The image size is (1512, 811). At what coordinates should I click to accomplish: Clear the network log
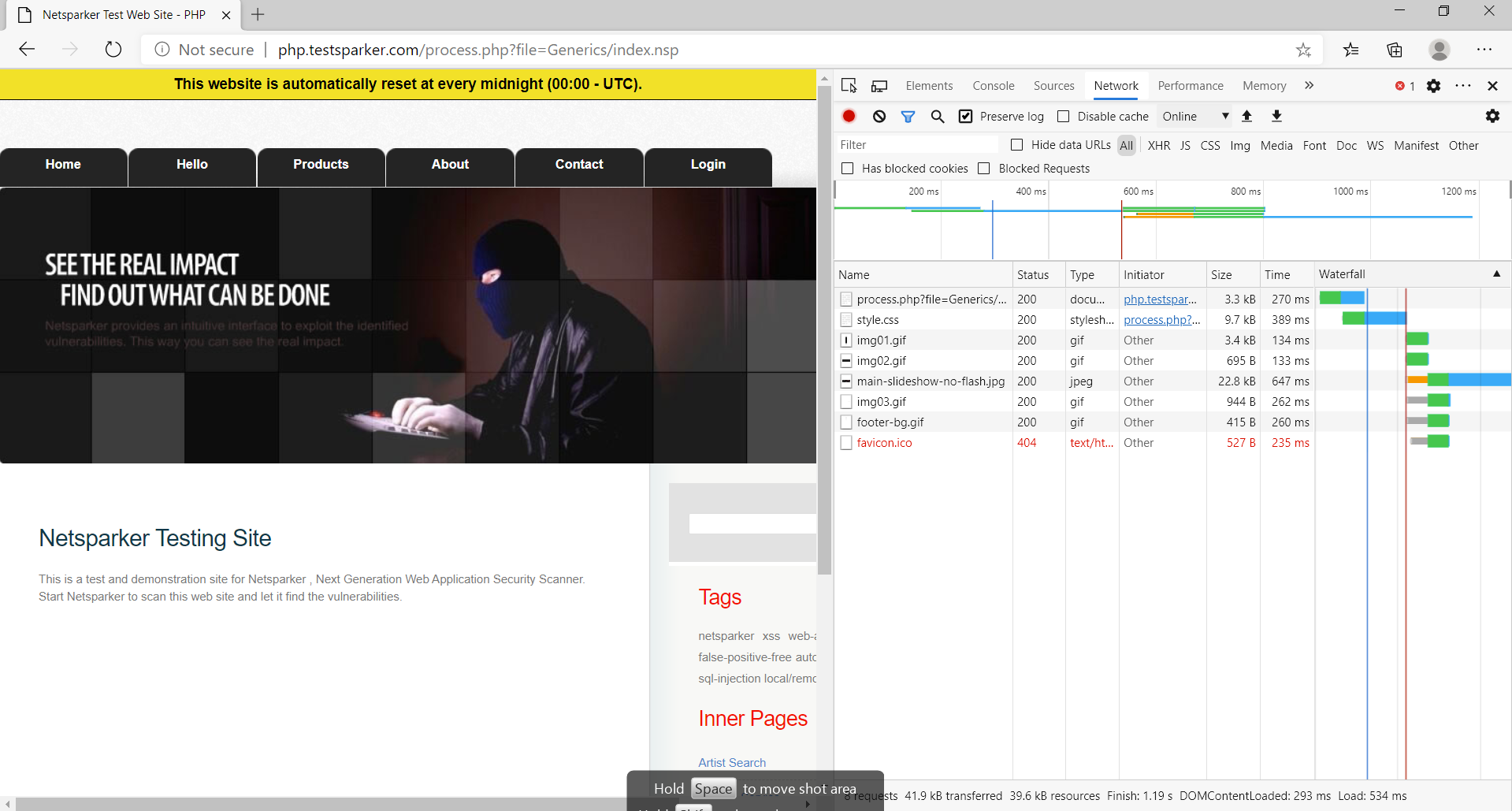[879, 116]
